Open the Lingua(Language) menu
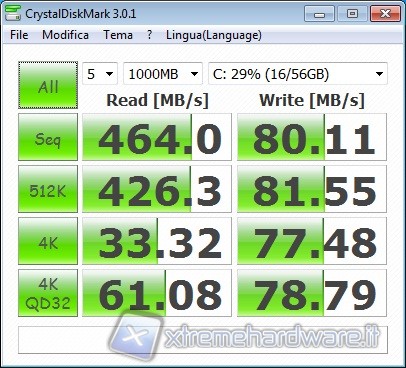Screen dimensions: 406x368 coord(214,35)
